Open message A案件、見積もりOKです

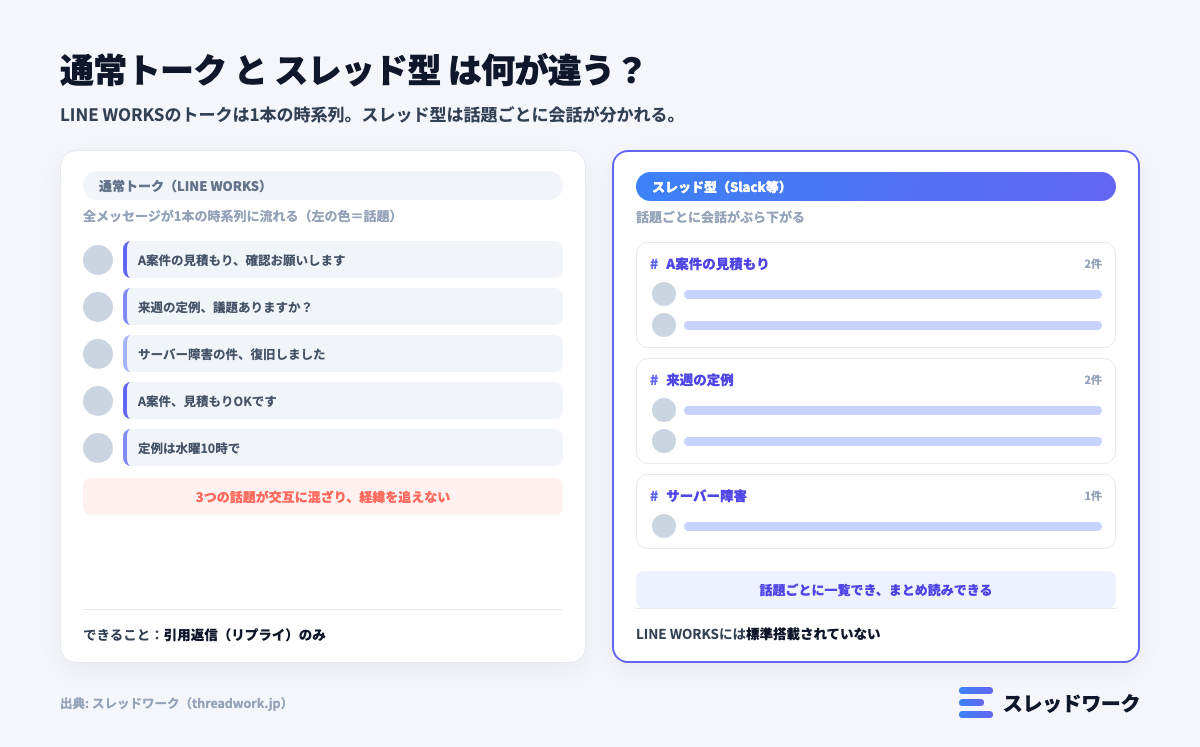click(343, 401)
